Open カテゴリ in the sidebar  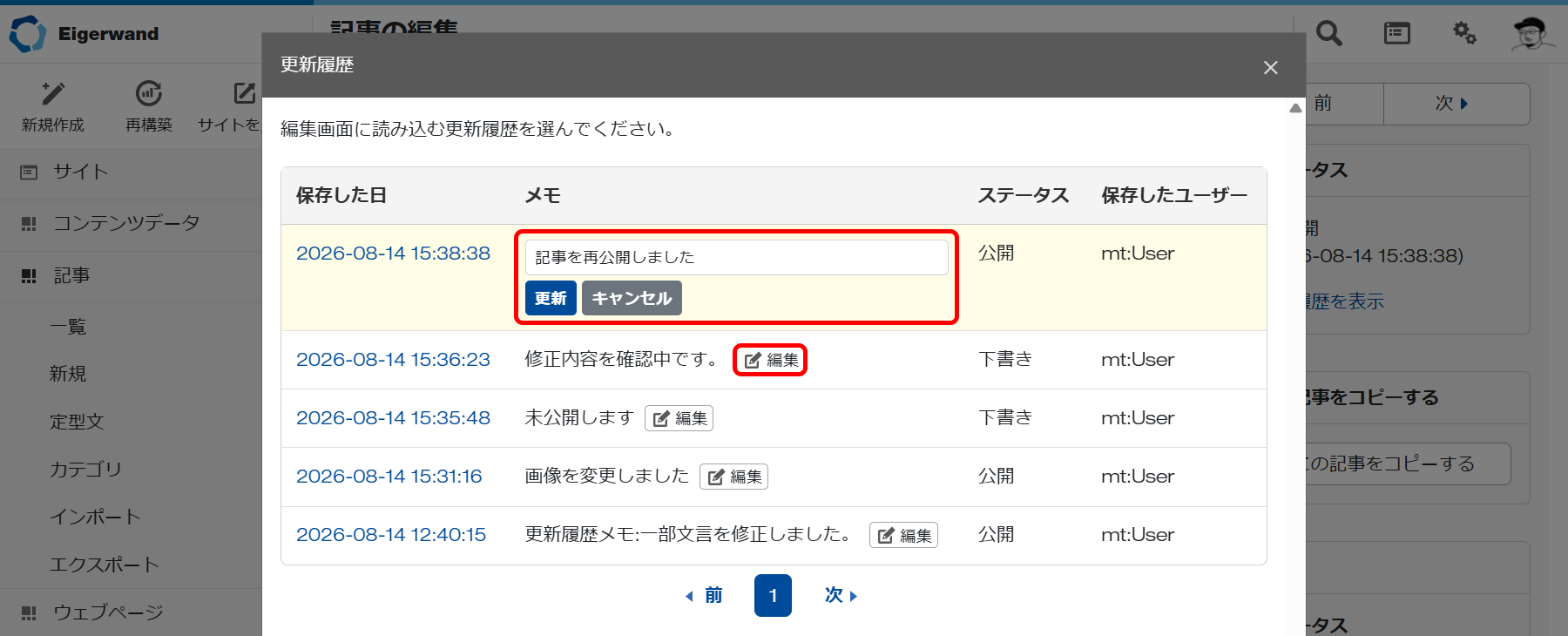point(85,470)
